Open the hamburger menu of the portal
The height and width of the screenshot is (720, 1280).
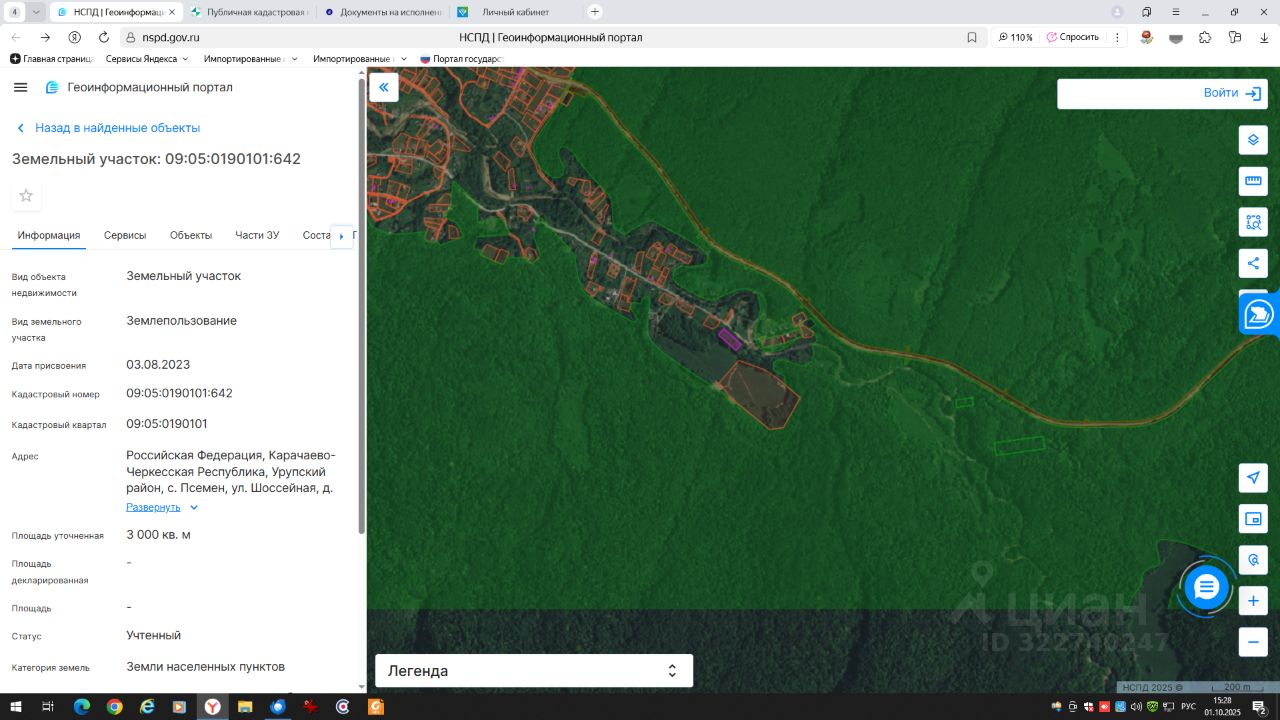[20, 88]
